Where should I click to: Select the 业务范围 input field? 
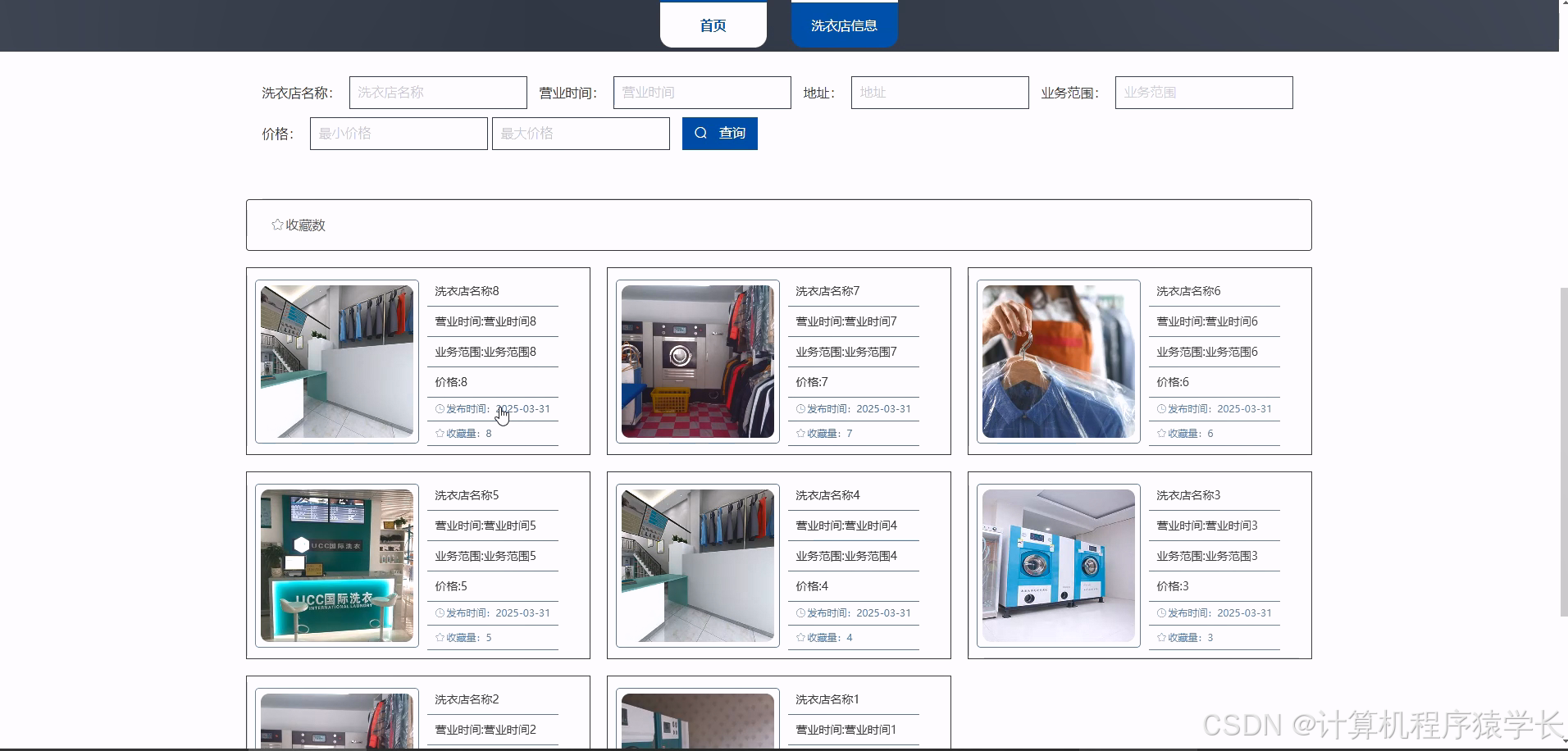tap(1204, 93)
